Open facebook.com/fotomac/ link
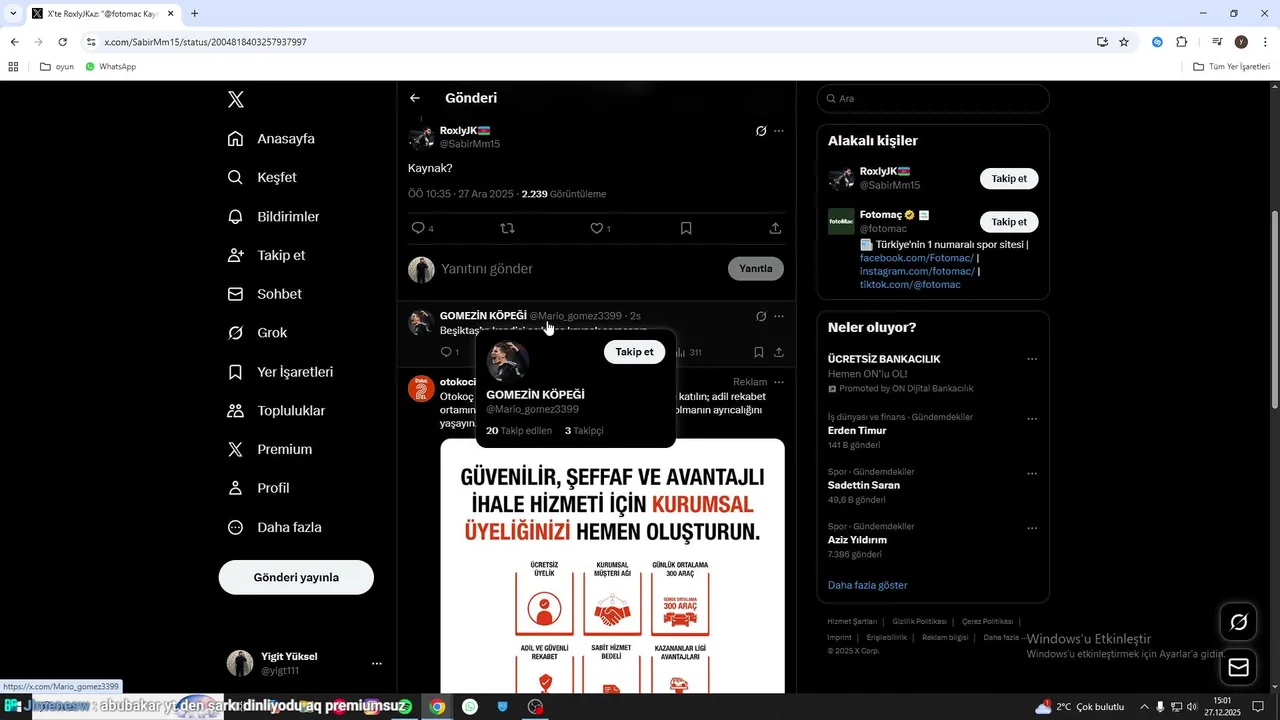Image resolution: width=1280 pixels, height=720 pixels. pos(917,258)
